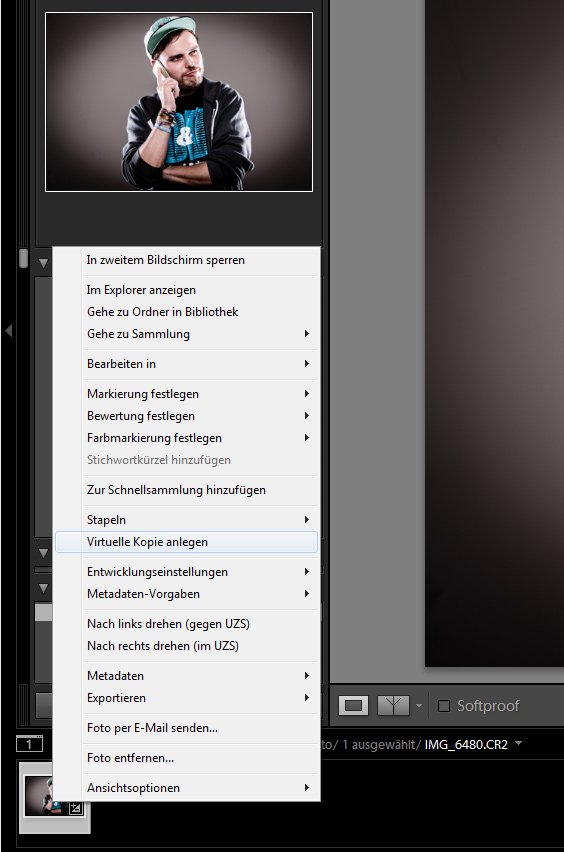Select the Loupe view rectangle icon

coord(353,705)
